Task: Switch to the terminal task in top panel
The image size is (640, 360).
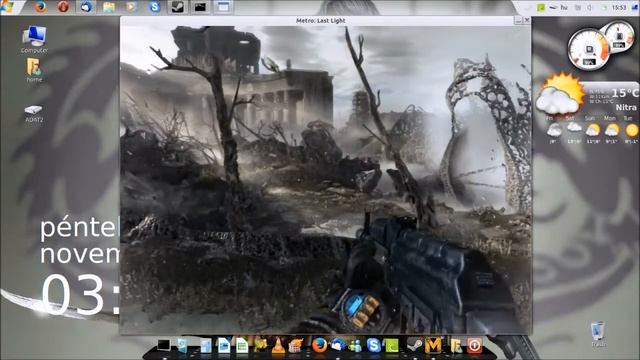Action: coord(200,7)
